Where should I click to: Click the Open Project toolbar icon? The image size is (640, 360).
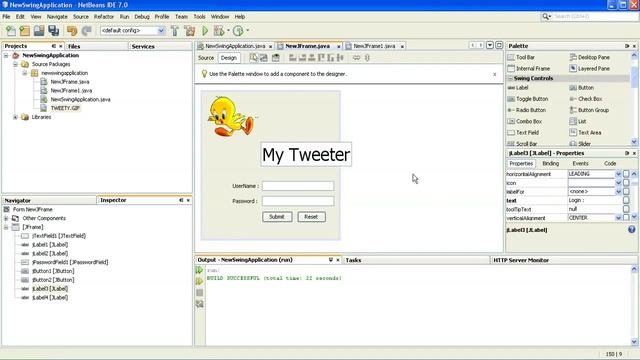(x=39, y=31)
